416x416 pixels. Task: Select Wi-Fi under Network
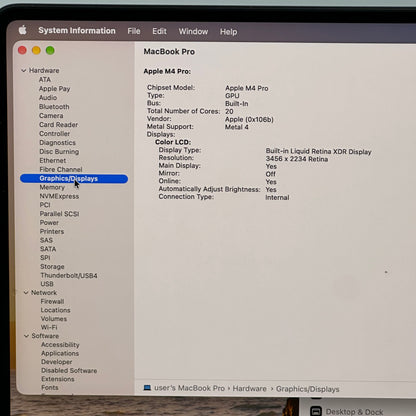[x=49, y=327]
